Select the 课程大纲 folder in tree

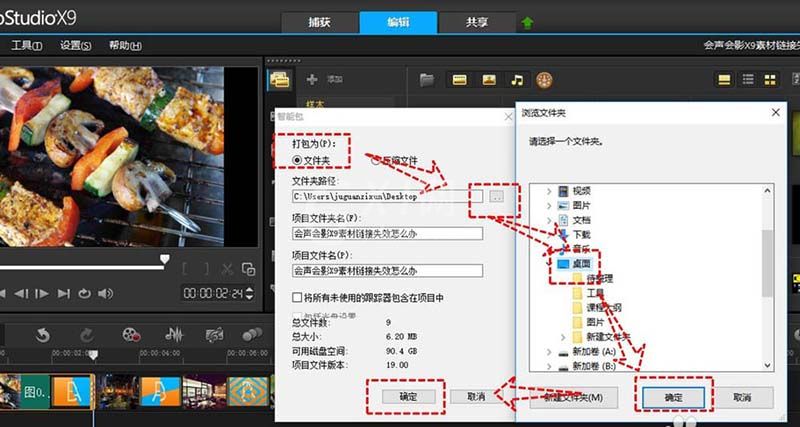[x=604, y=308]
